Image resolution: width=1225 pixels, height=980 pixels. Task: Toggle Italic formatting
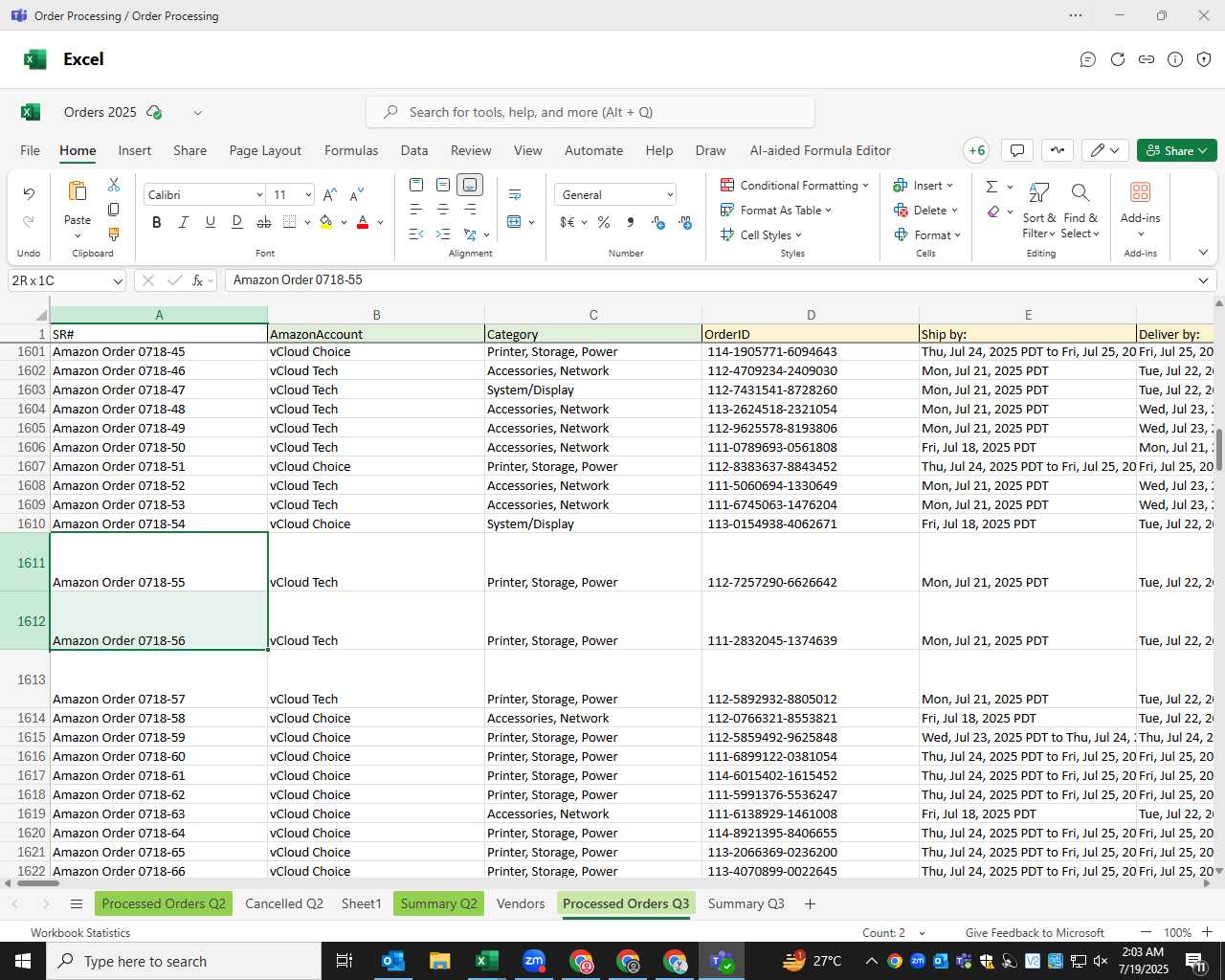click(184, 222)
